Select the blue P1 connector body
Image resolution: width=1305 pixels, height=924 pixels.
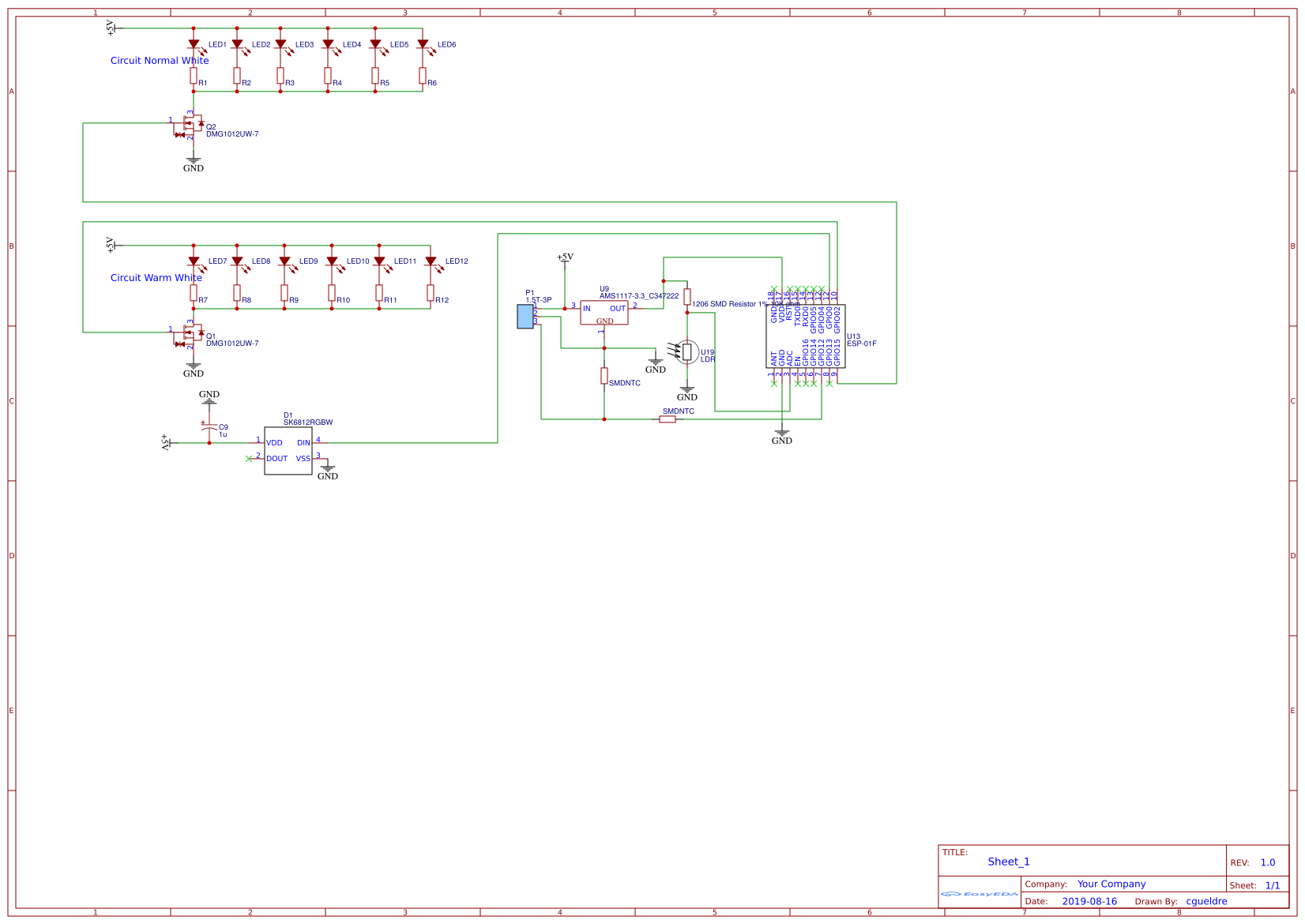click(524, 316)
